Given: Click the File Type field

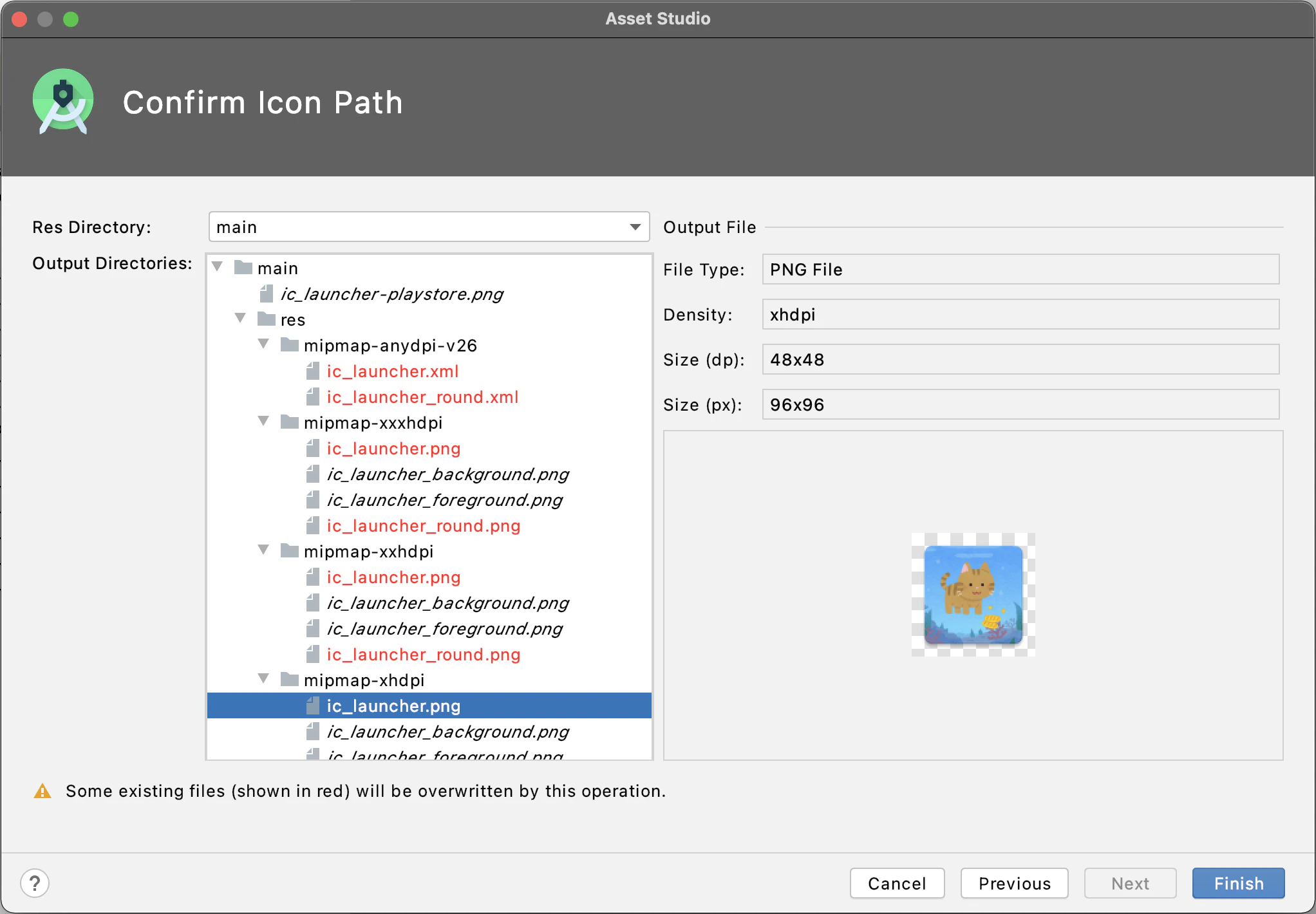Looking at the screenshot, I should click(x=1020, y=269).
